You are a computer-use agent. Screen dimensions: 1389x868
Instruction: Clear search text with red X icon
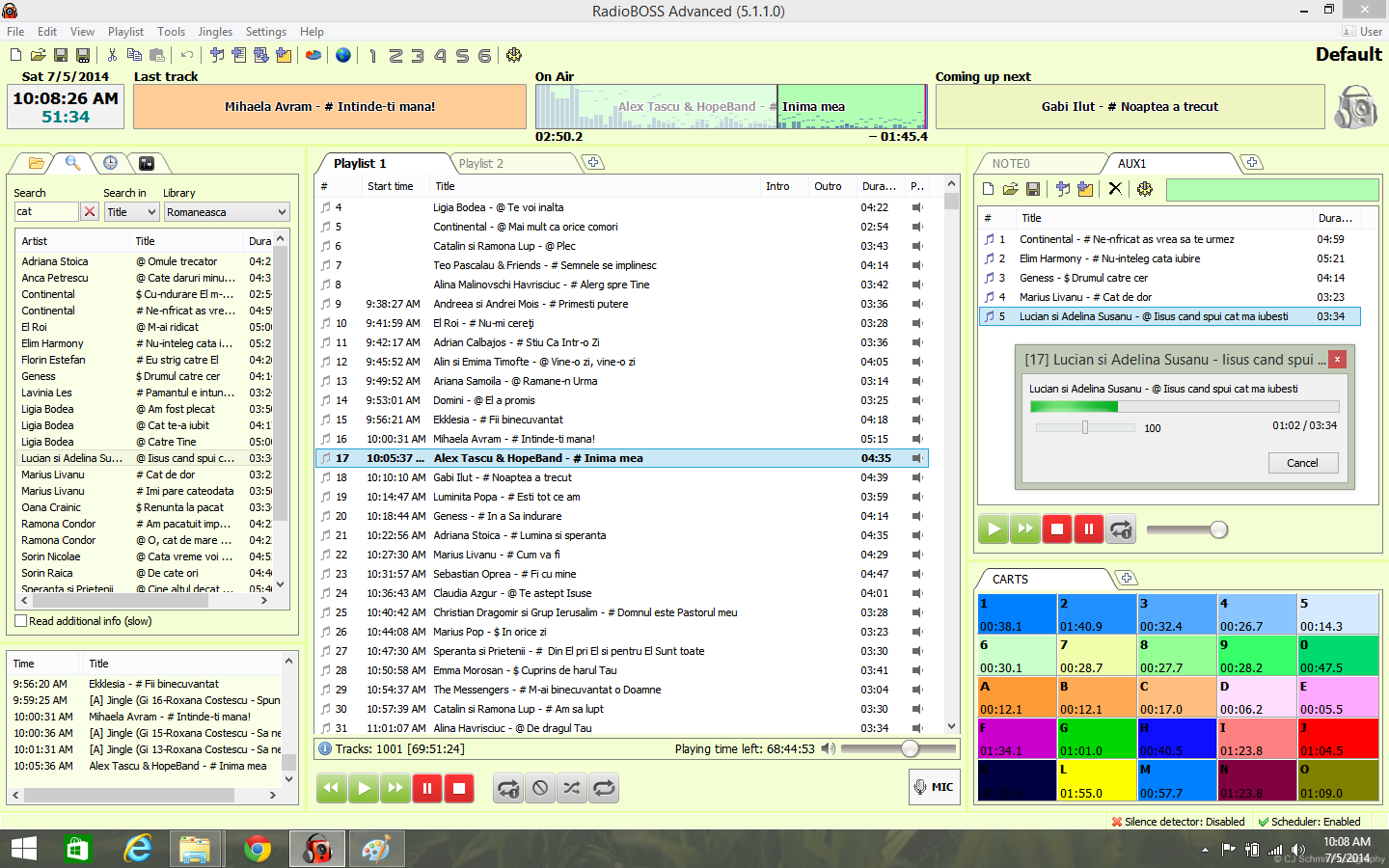coord(90,211)
